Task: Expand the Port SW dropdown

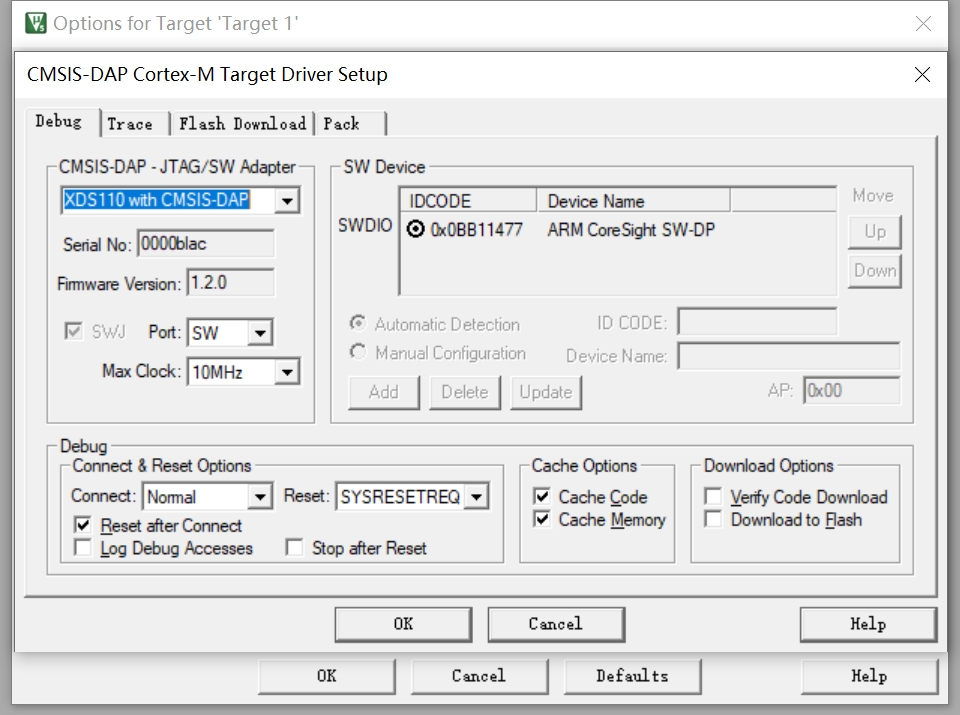Action: pyautogui.click(x=260, y=333)
